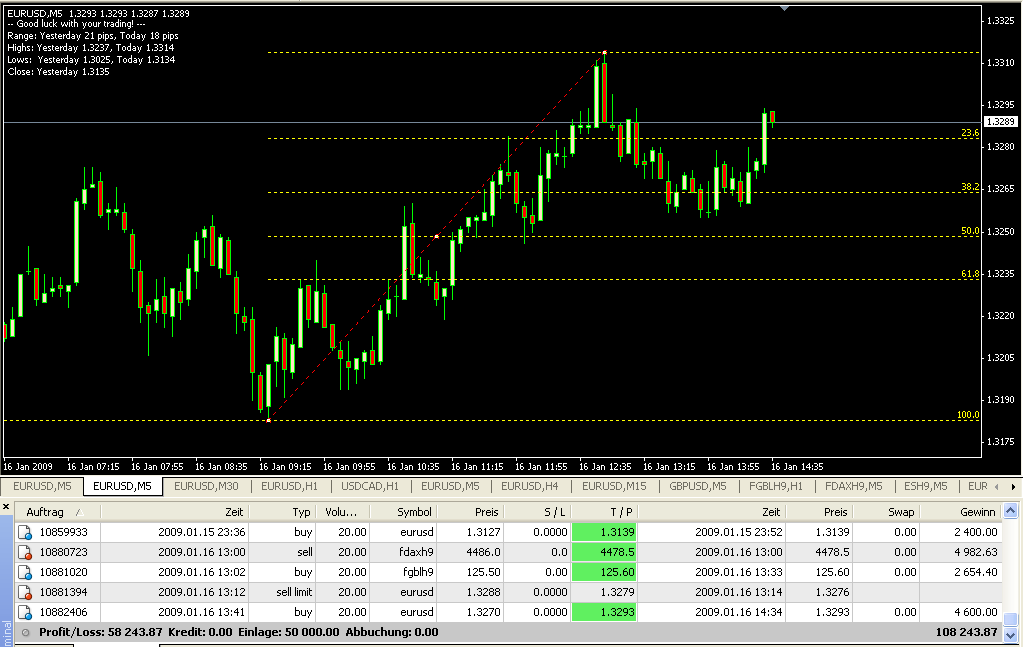This screenshot has height=647, width=1023.
Task: Open the USDCAD,H1 chart tab
Action: [x=369, y=487]
